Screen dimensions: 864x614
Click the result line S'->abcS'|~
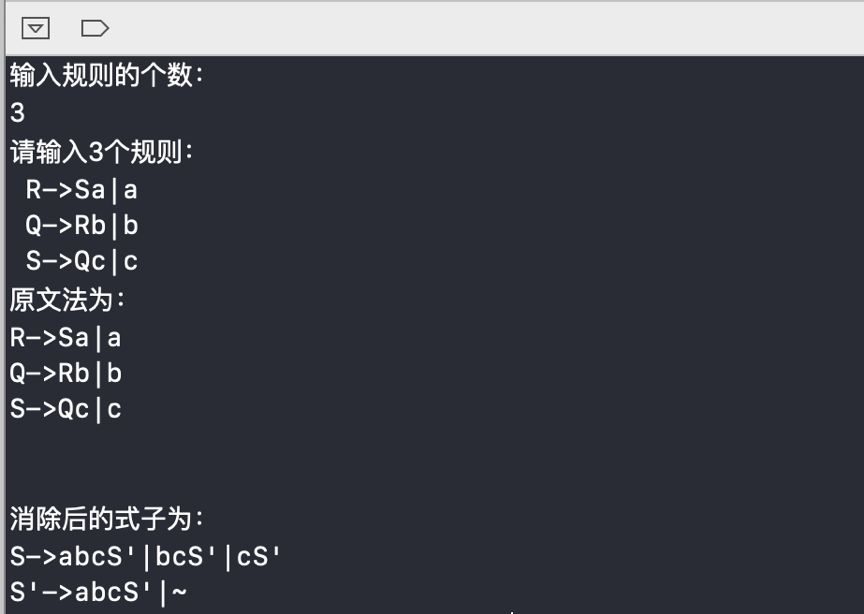(x=99, y=593)
